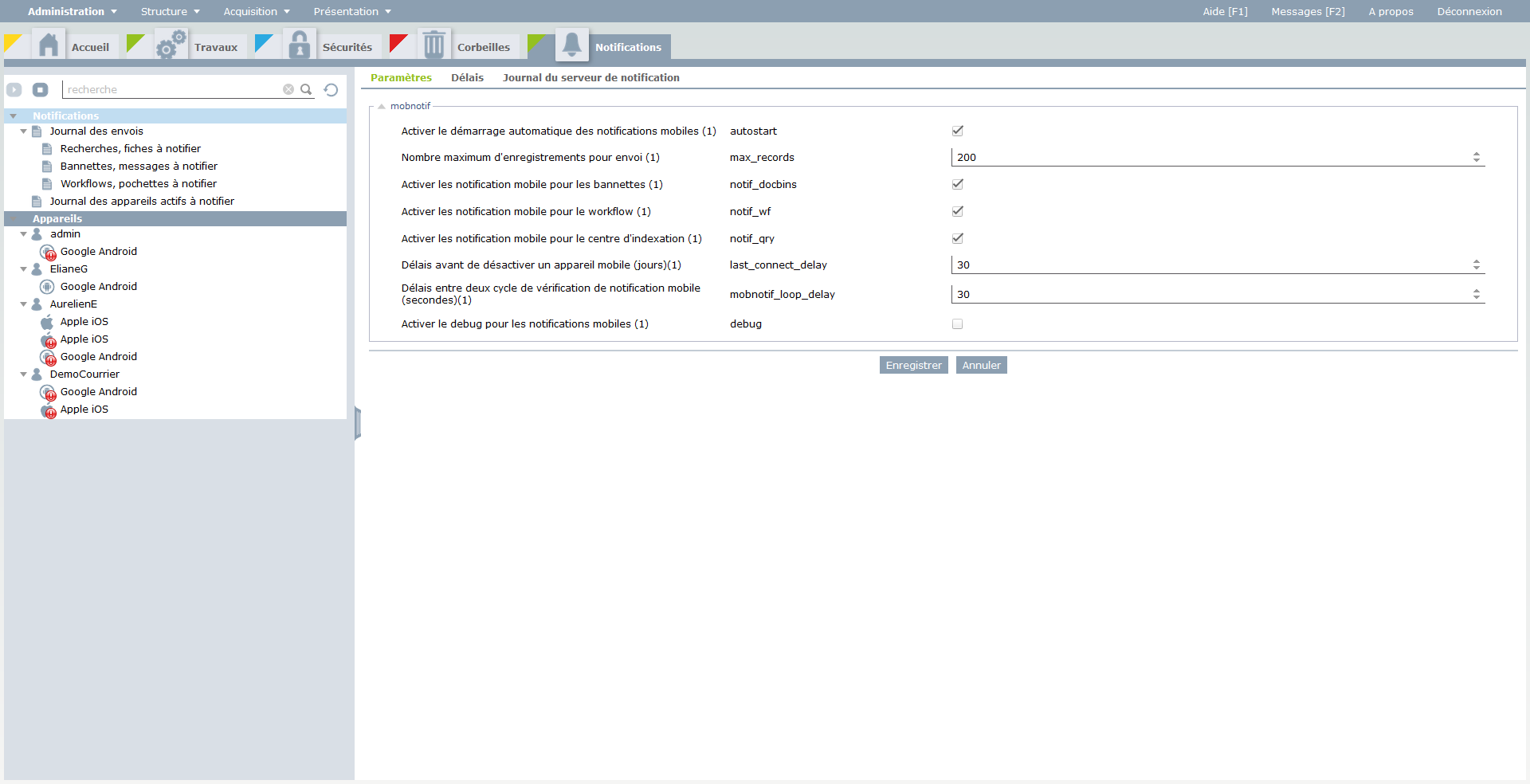This screenshot has height=784, width=1530.
Task: Open the Corbeilles trash icon
Action: click(x=433, y=45)
